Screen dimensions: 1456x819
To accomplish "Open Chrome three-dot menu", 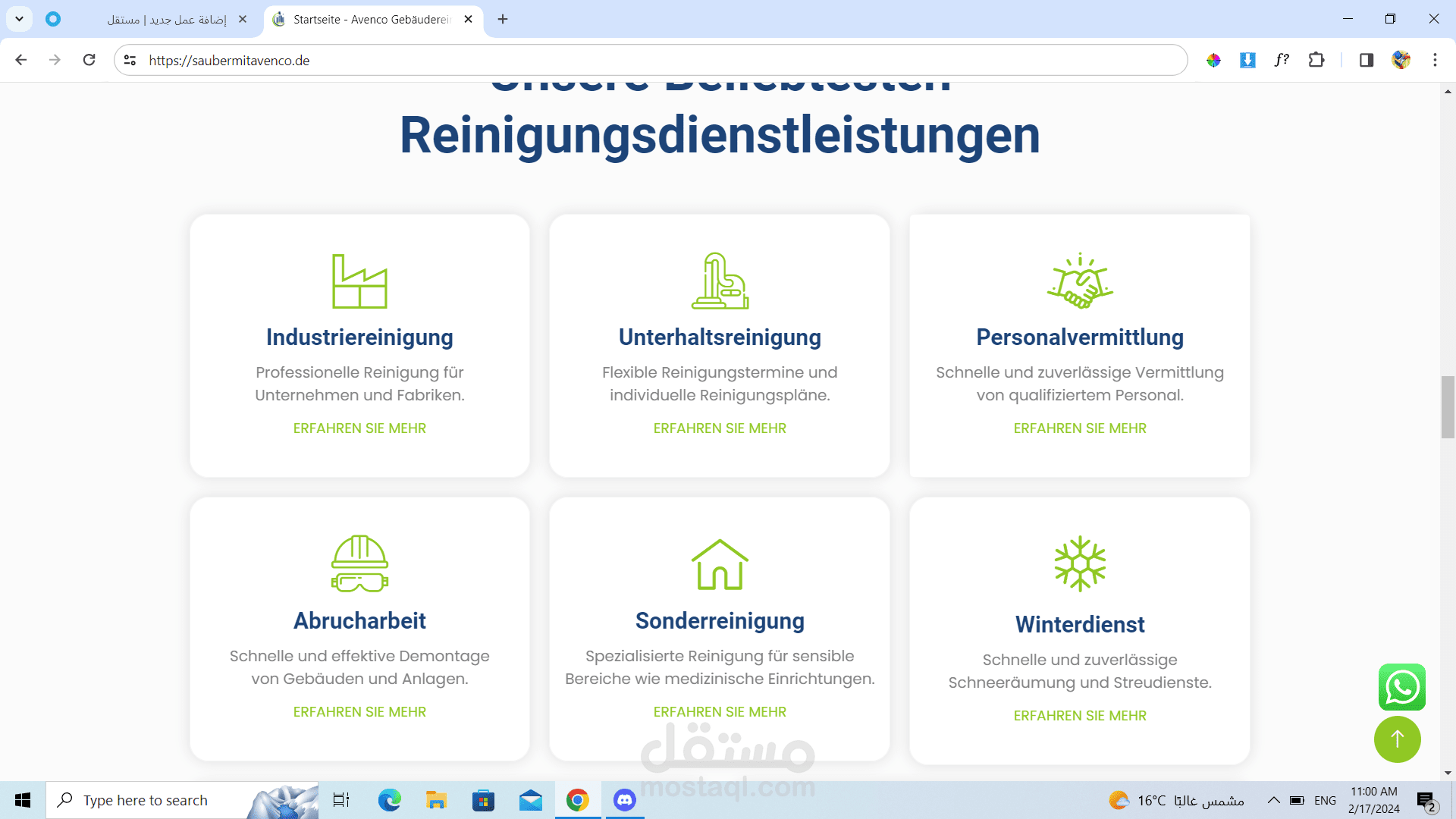I will [x=1435, y=60].
